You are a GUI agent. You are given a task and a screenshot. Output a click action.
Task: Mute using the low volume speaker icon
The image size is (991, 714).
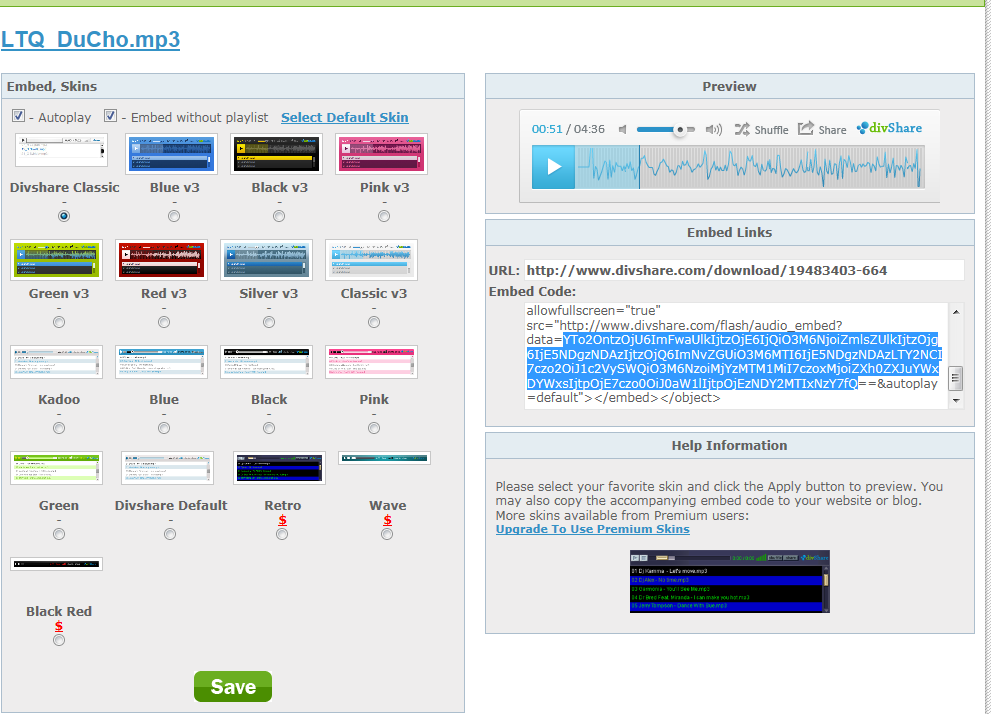(x=622, y=129)
